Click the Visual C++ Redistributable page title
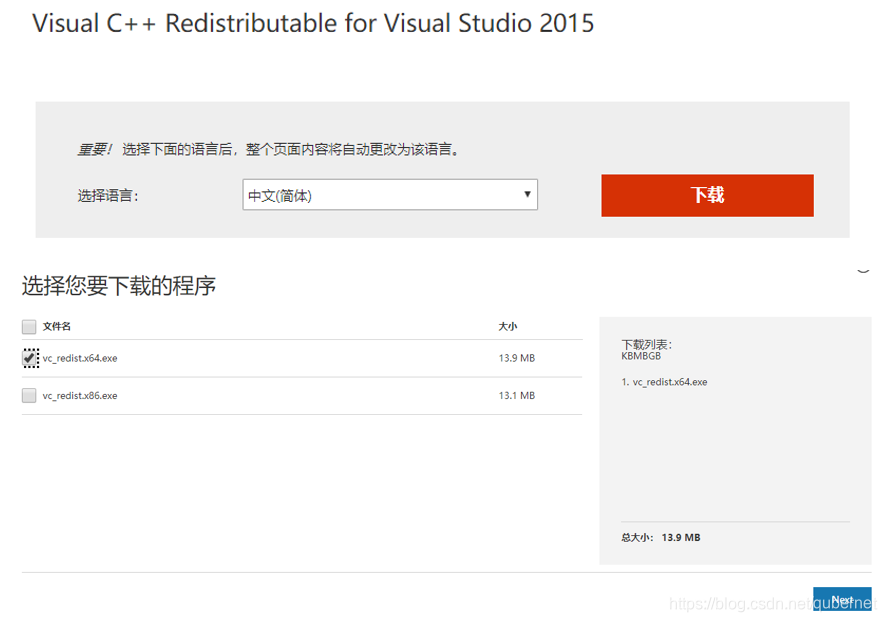 pyautogui.click(x=313, y=24)
